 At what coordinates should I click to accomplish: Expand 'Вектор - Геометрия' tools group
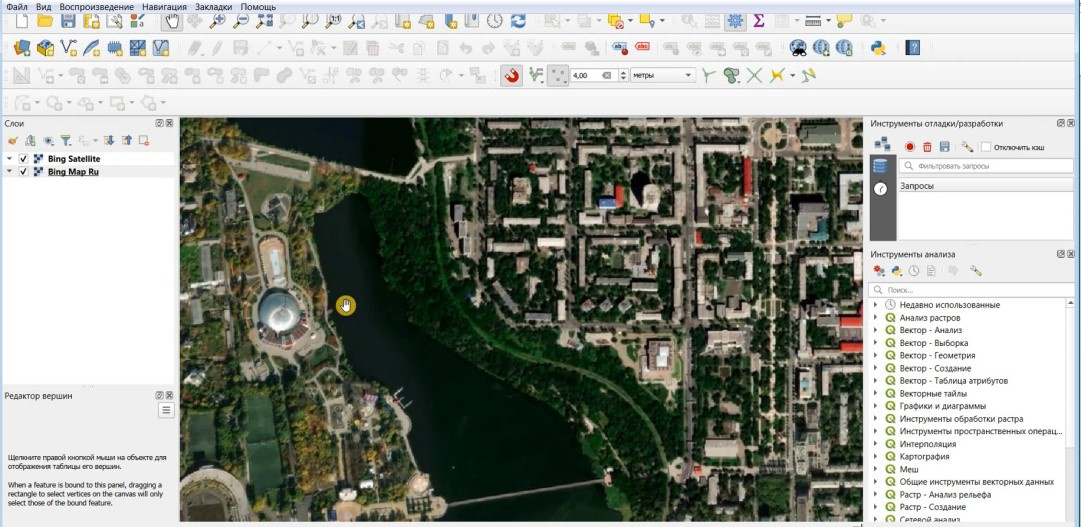point(877,356)
